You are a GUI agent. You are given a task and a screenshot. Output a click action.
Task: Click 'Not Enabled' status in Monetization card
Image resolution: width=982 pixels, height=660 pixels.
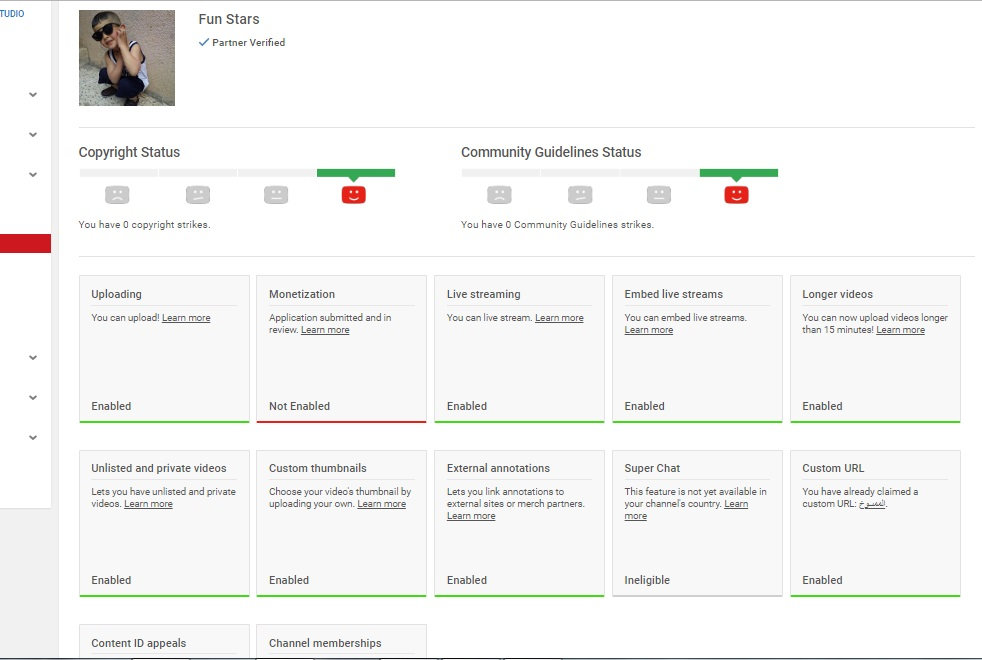[299, 406]
